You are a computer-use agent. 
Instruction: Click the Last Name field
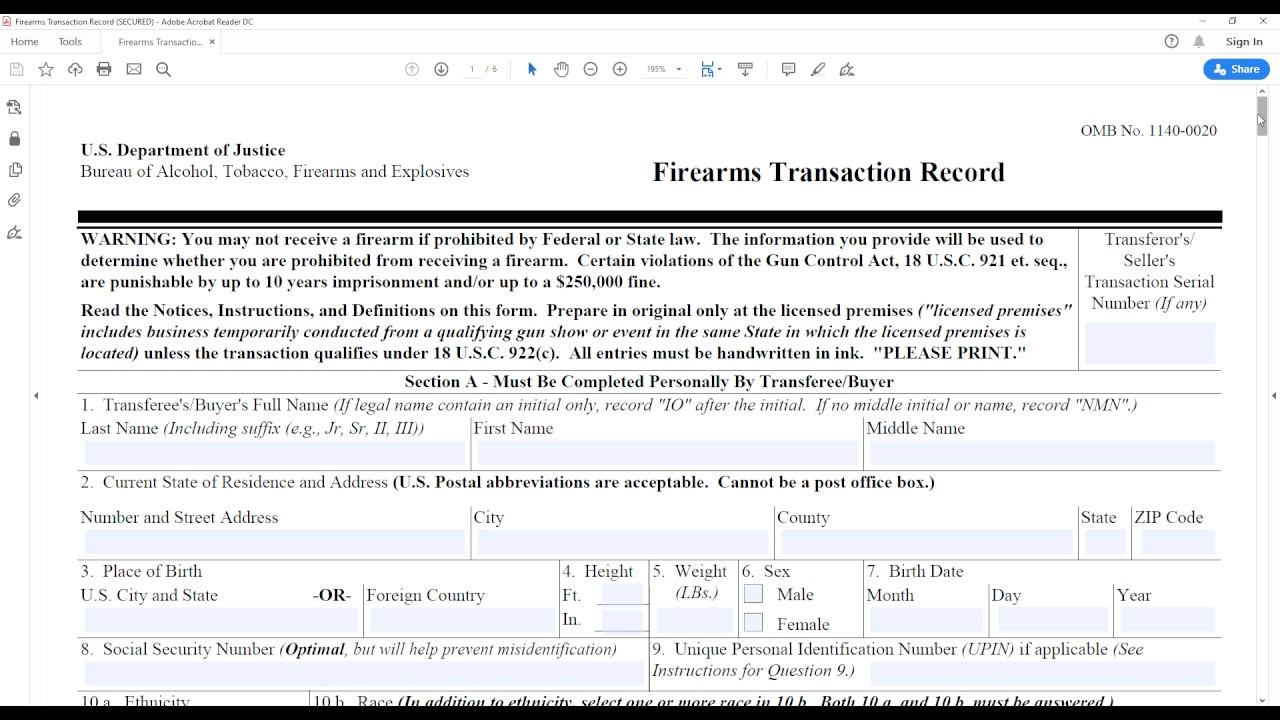275,453
